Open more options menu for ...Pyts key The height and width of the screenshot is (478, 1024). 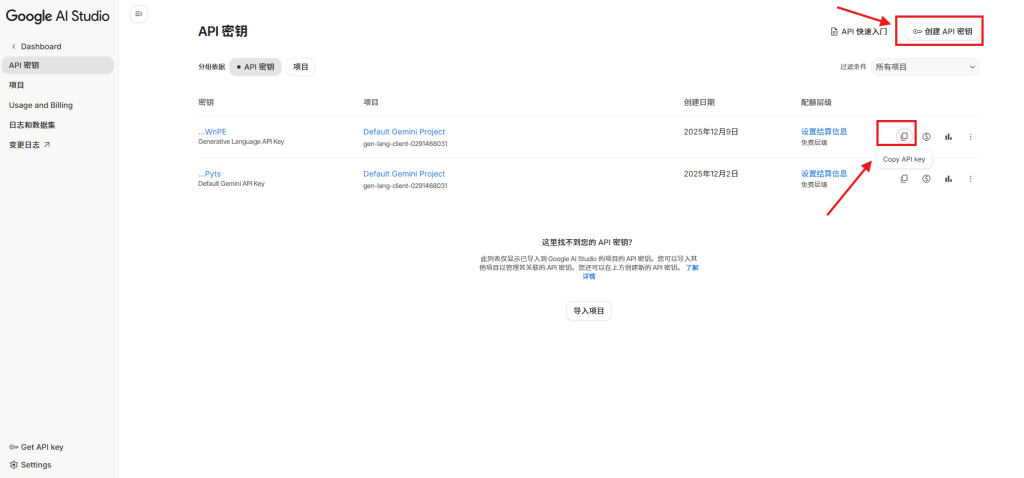point(970,179)
